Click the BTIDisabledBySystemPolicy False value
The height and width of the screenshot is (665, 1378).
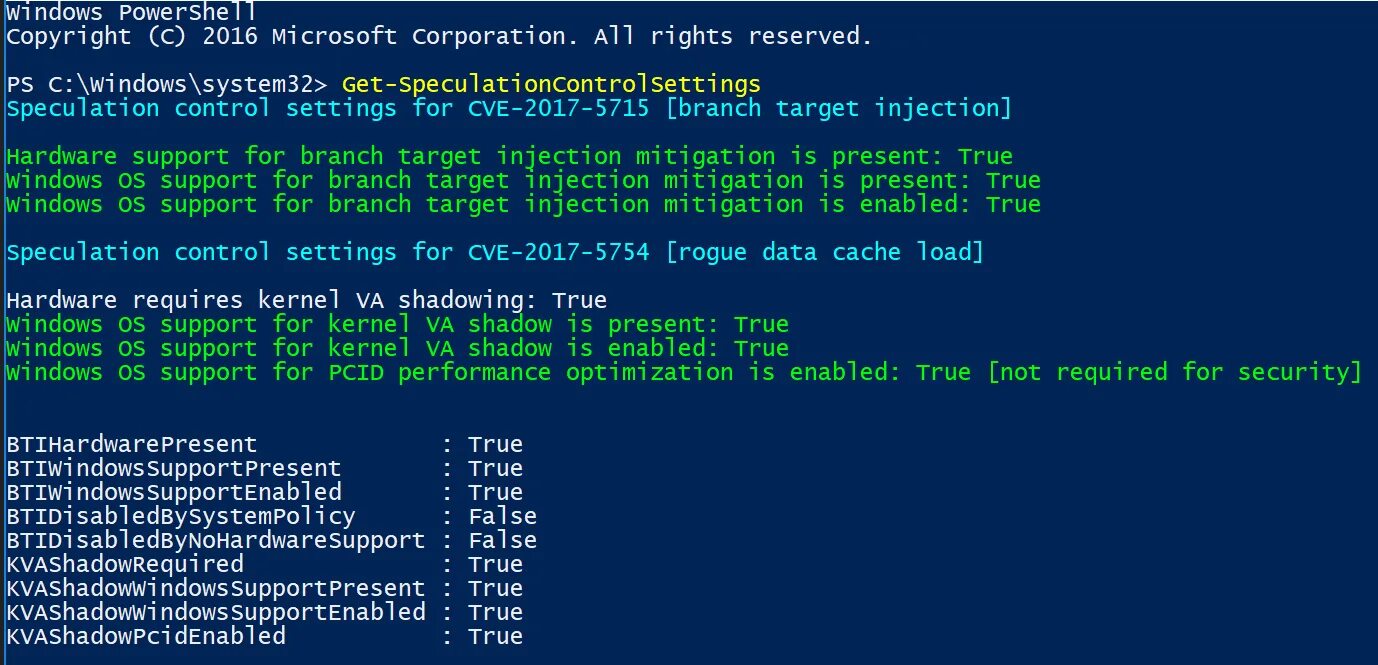coord(503,516)
